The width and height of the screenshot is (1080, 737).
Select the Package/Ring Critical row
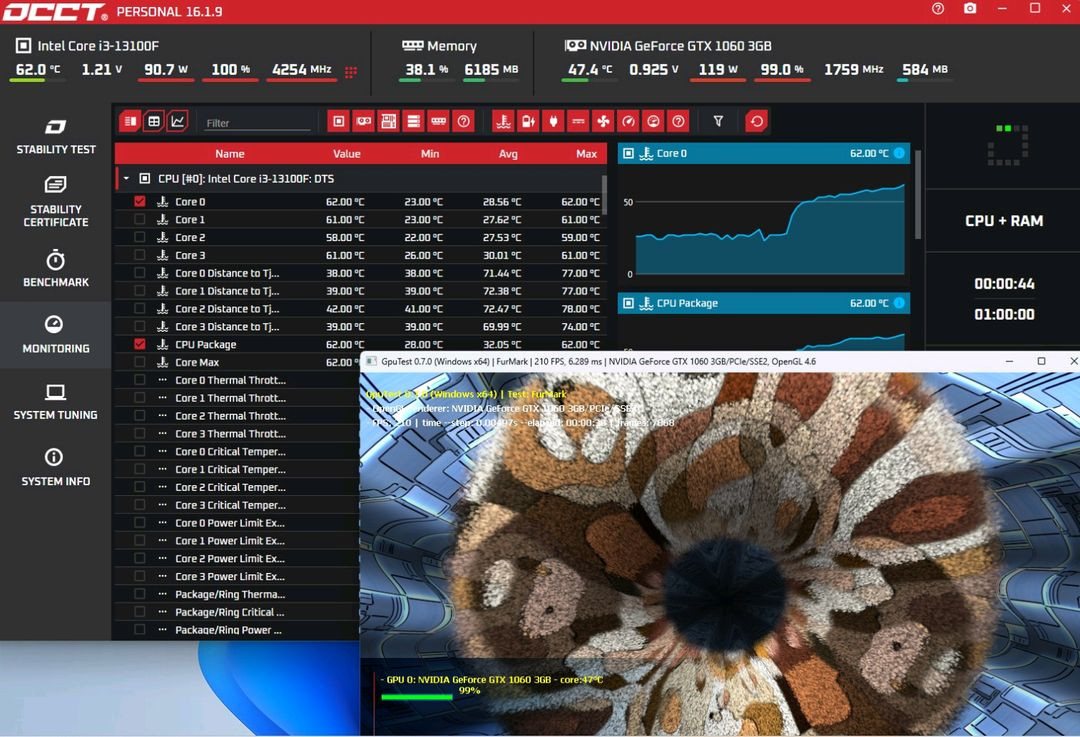(236, 612)
